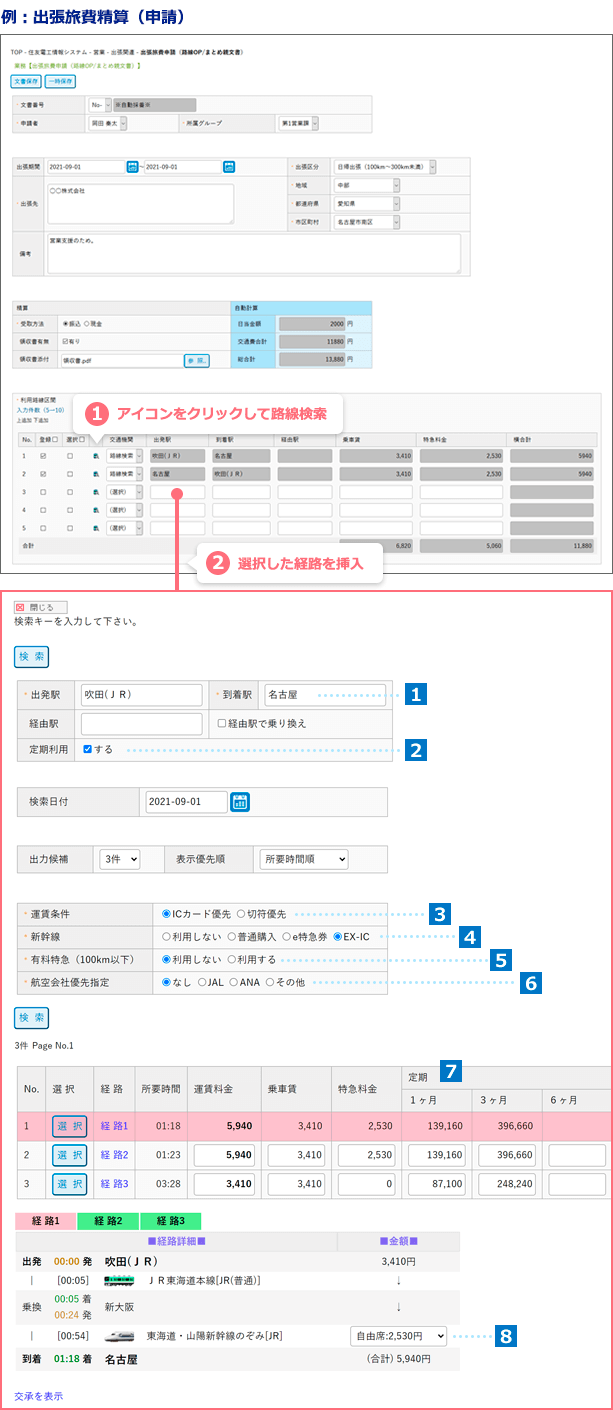
Task: Check 経由駅で乗り換え option
Action: point(222,723)
